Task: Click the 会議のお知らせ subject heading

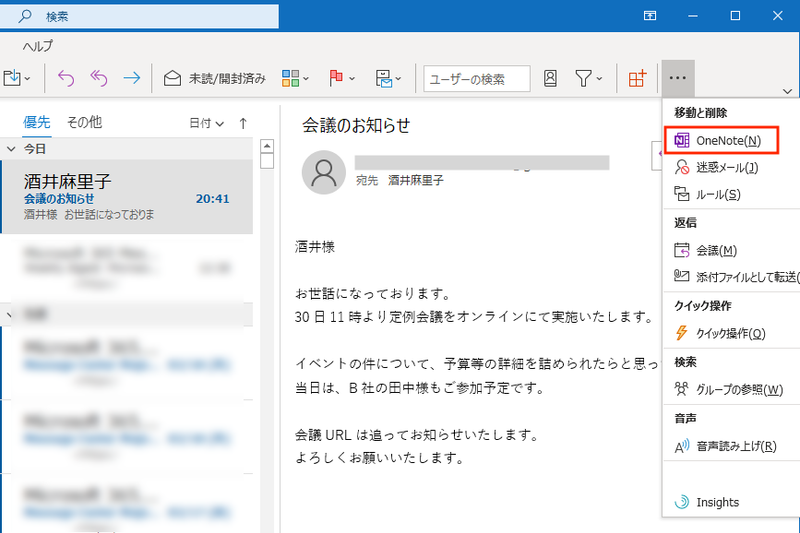Action: 356,125
